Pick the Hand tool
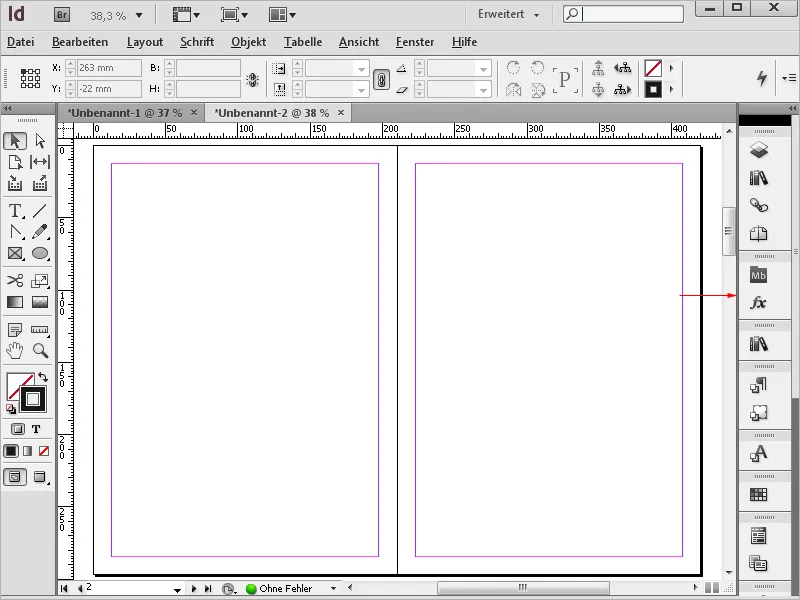Screen dimensions: 800x600 [x=14, y=351]
